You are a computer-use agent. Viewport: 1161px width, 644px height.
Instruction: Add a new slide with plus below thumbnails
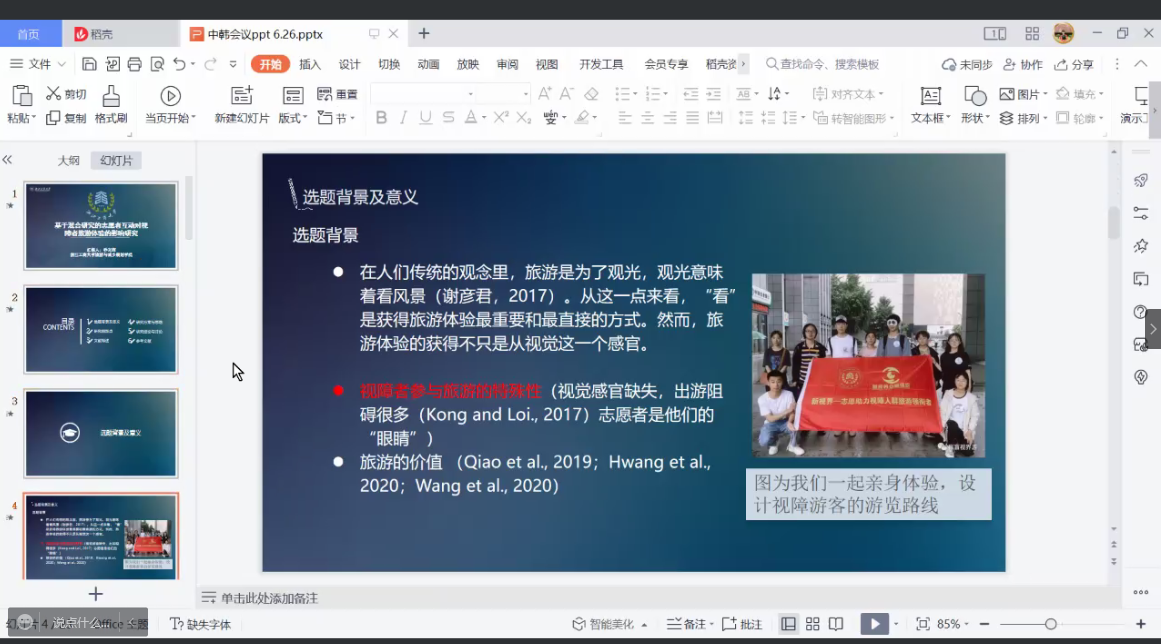96,594
